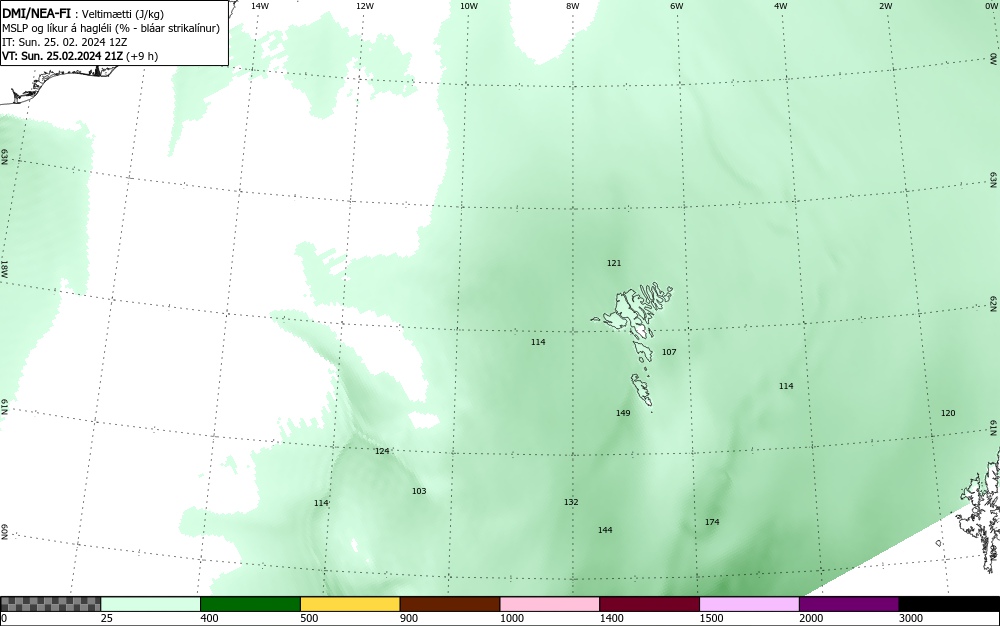Click the MSLP og líkur á hagléli line
Screen dimensions: 1000x626
click(111, 28)
